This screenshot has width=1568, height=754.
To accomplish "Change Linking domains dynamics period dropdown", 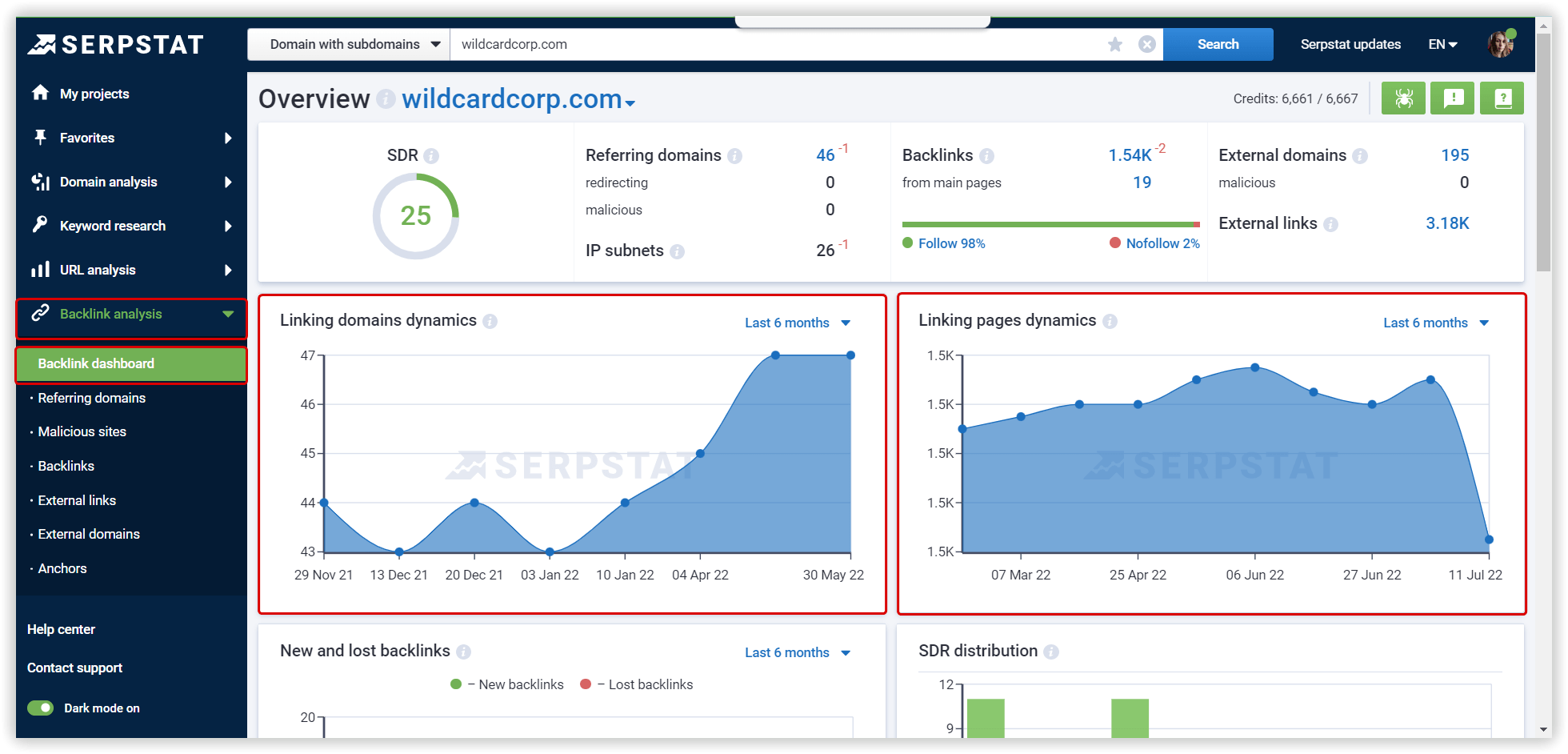I will 798,323.
